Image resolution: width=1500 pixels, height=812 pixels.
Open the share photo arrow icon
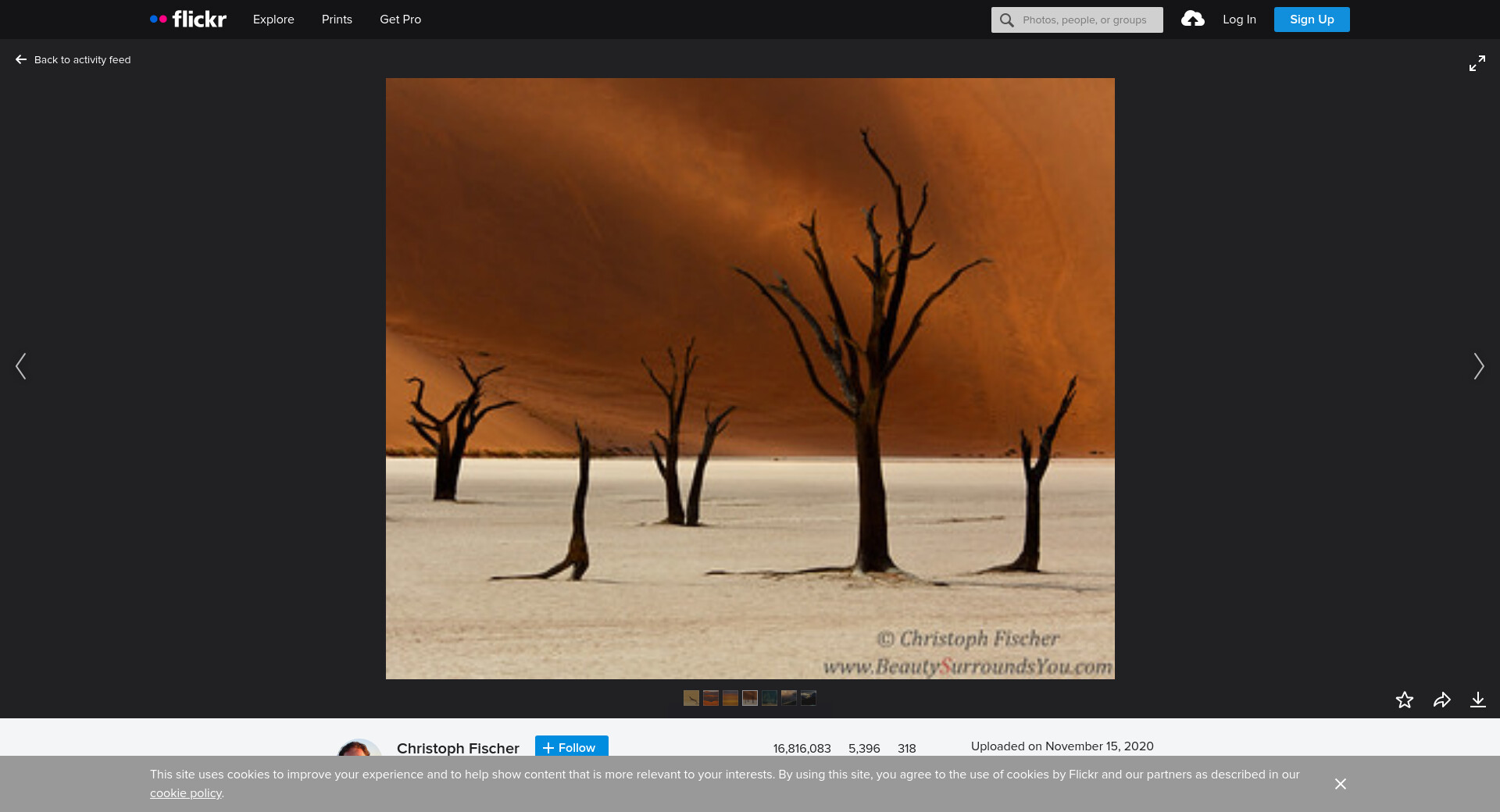1441,700
